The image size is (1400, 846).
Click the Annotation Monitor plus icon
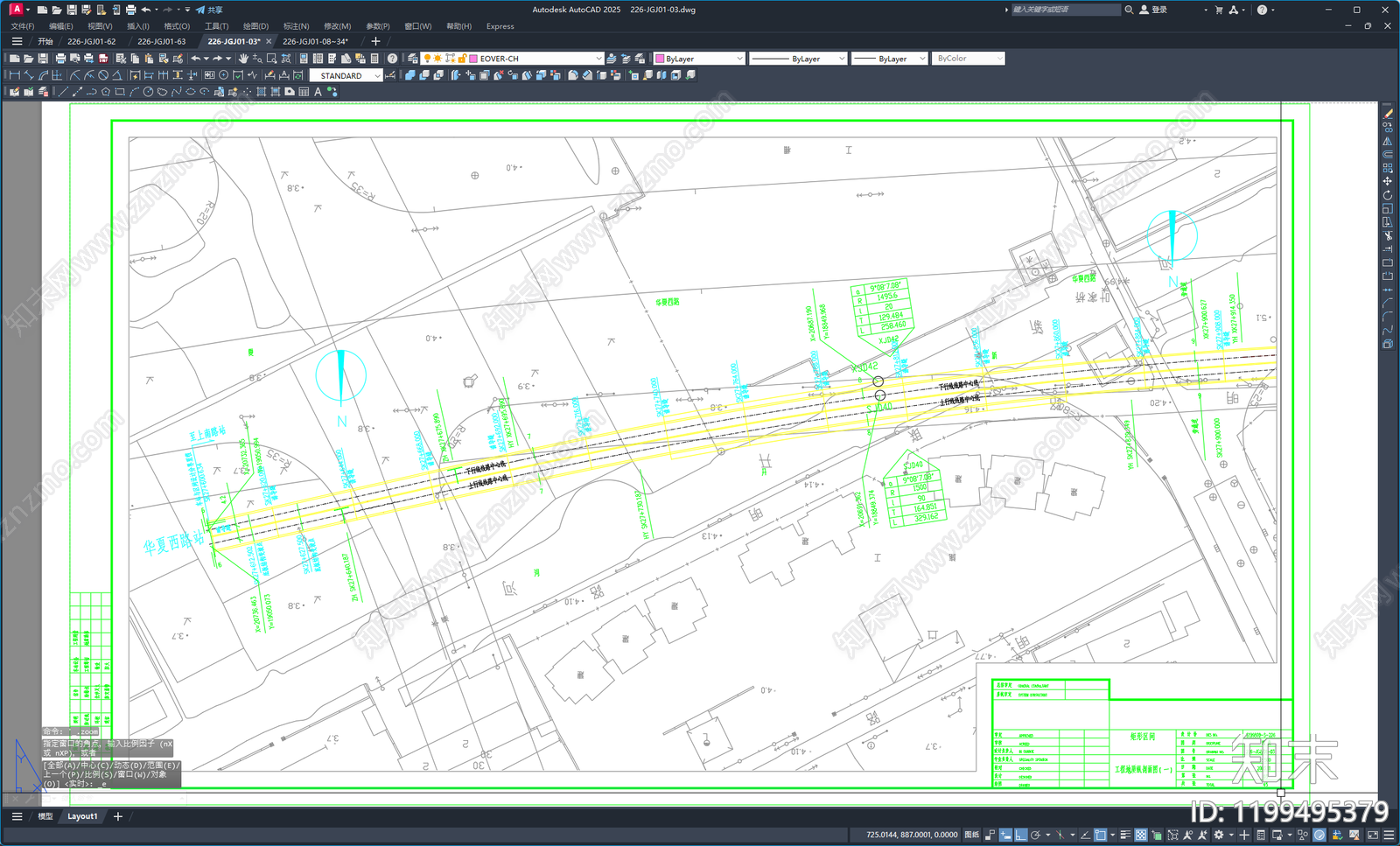[x=1244, y=835]
